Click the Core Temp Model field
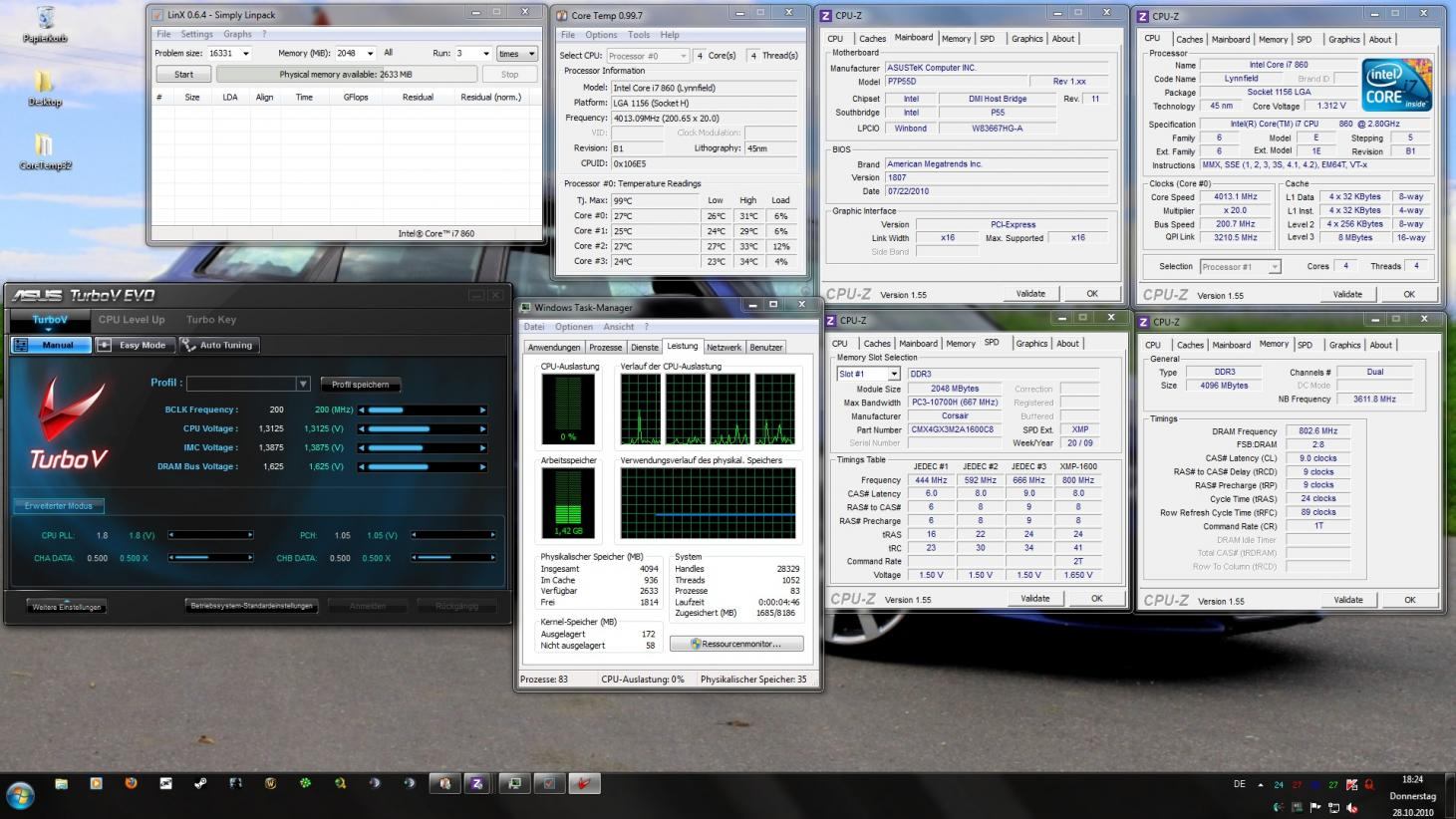Screen dimensions: 1456x819 coord(704,88)
